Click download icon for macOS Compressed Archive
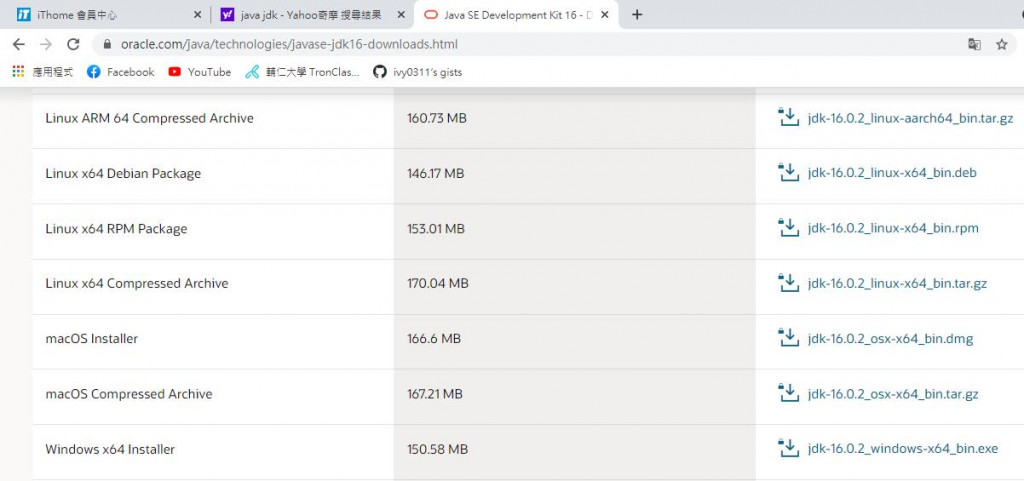This screenshot has width=1024, height=481. pyautogui.click(x=789, y=393)
